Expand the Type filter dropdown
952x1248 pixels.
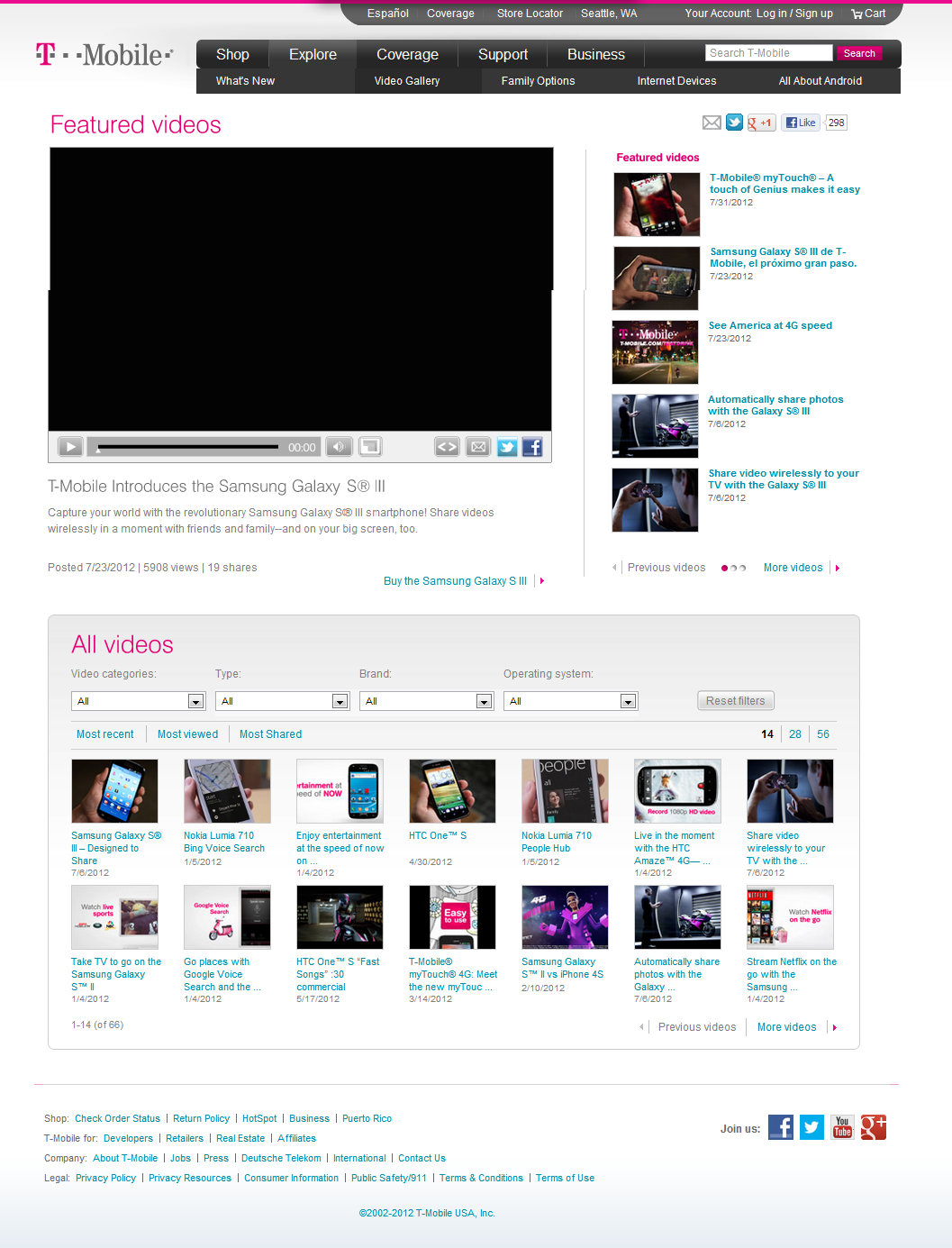(x=283, y=701)
